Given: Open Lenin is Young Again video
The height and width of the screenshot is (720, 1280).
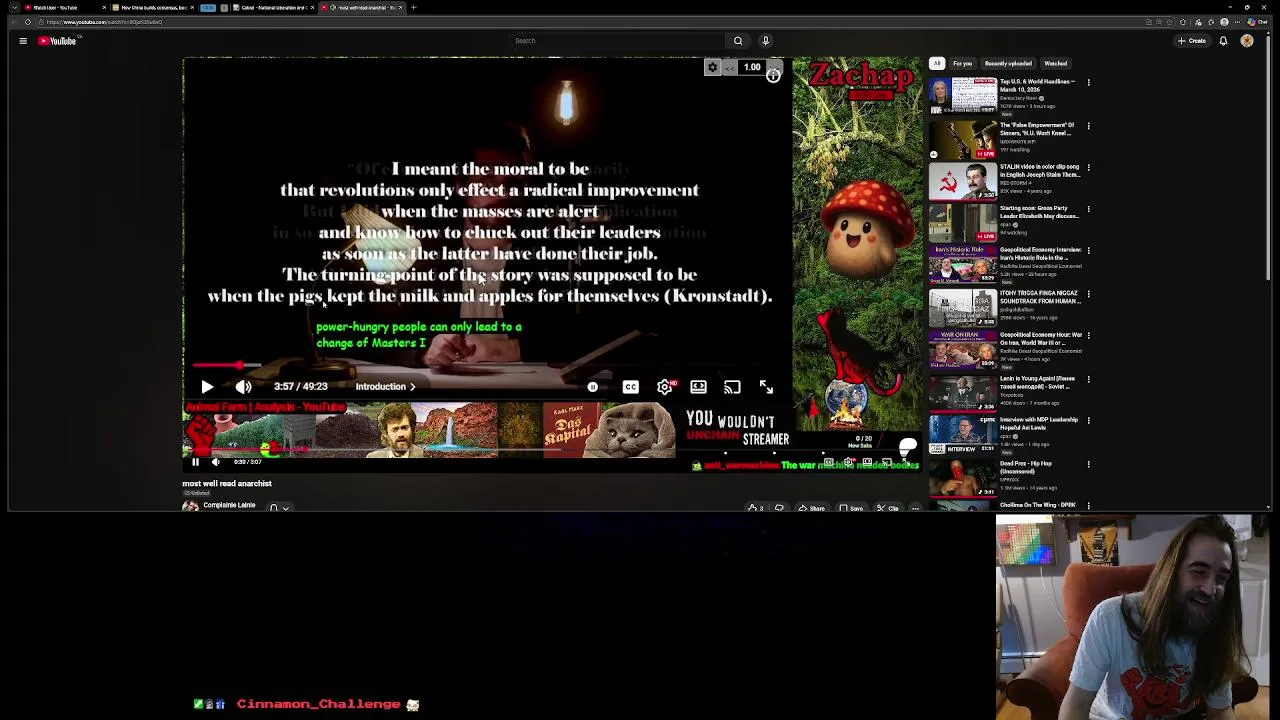Looking at the screenshot, I should pos(962,394).
